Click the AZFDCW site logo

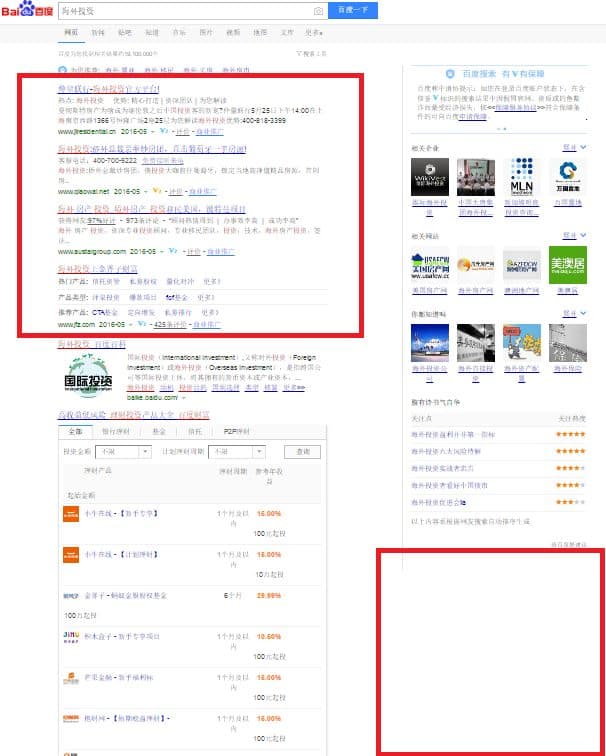522,265
